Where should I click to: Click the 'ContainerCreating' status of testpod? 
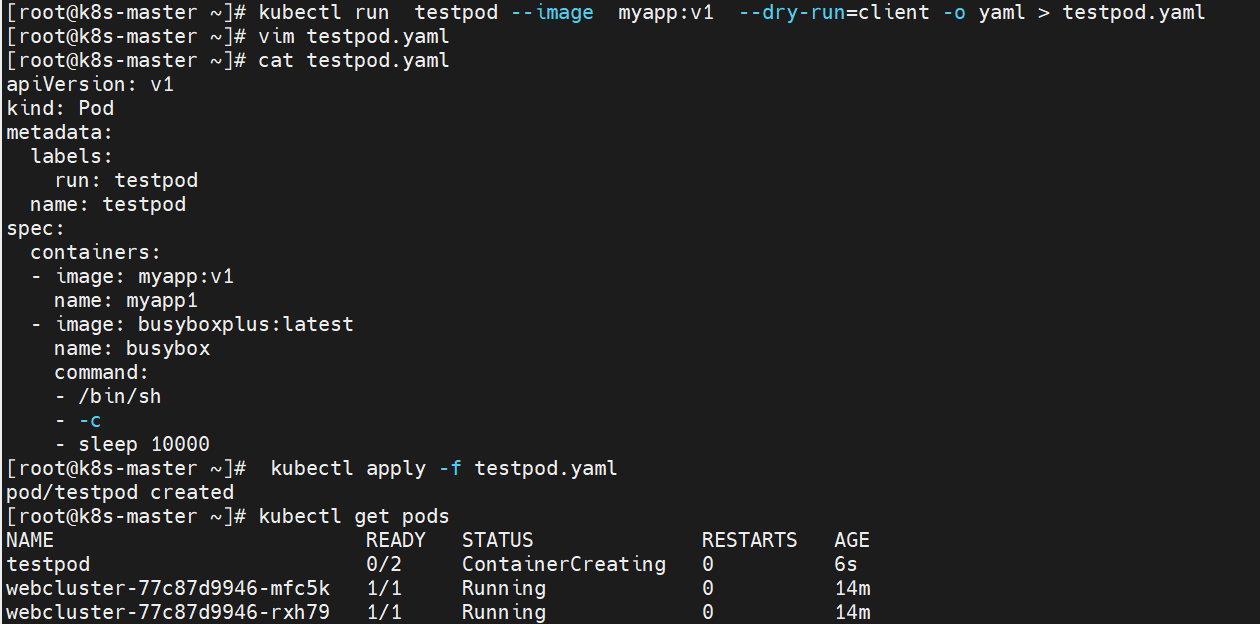[564, 565]
